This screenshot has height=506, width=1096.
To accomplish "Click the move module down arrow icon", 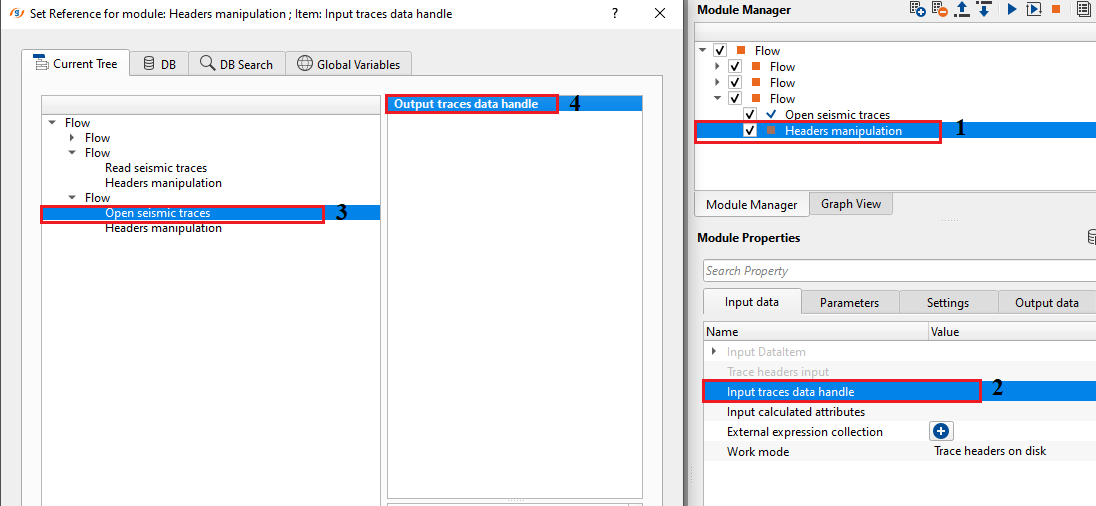I will (984, 9).
